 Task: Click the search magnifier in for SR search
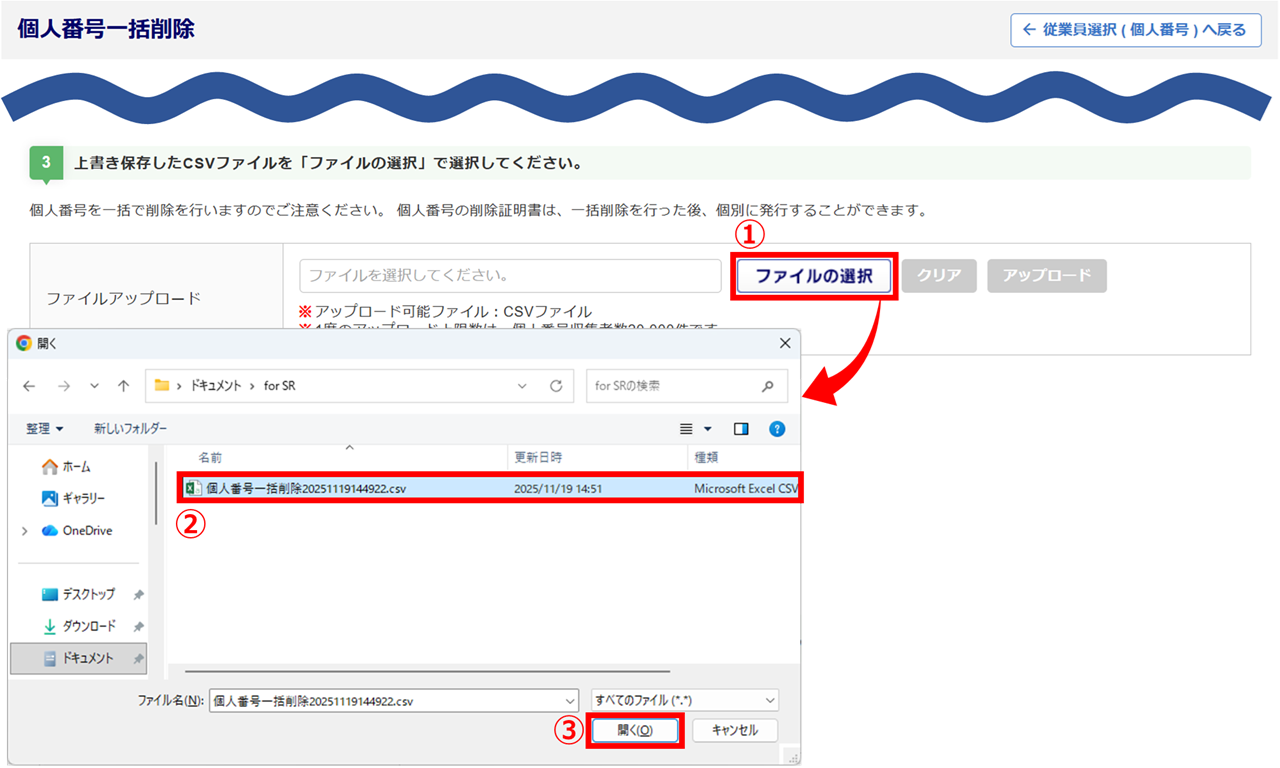[767, 386]
